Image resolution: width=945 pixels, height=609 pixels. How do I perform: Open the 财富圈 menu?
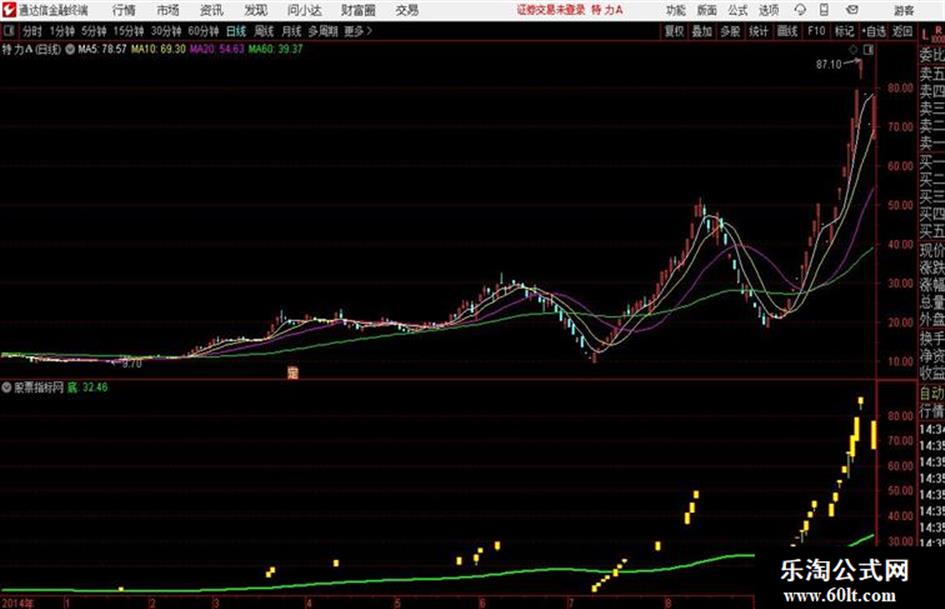pyautogui.click(x=358, y=10)
